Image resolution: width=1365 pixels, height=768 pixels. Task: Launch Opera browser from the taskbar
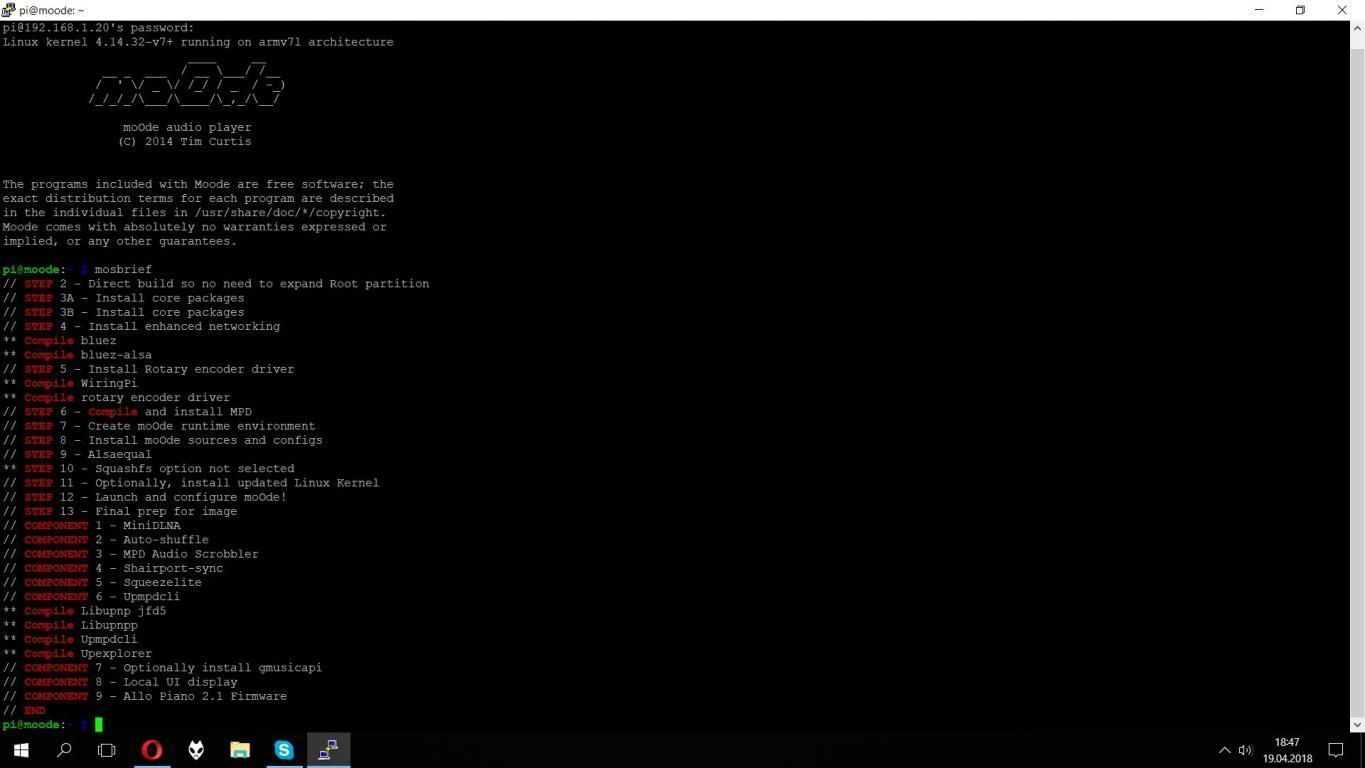point(152,749)
